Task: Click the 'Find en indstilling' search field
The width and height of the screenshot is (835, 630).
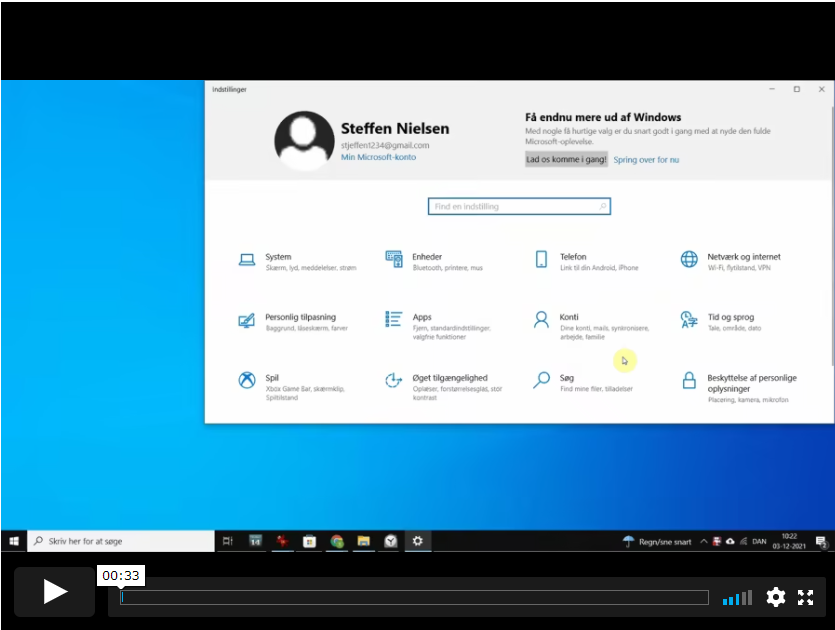Action: [x=518, y=206]
